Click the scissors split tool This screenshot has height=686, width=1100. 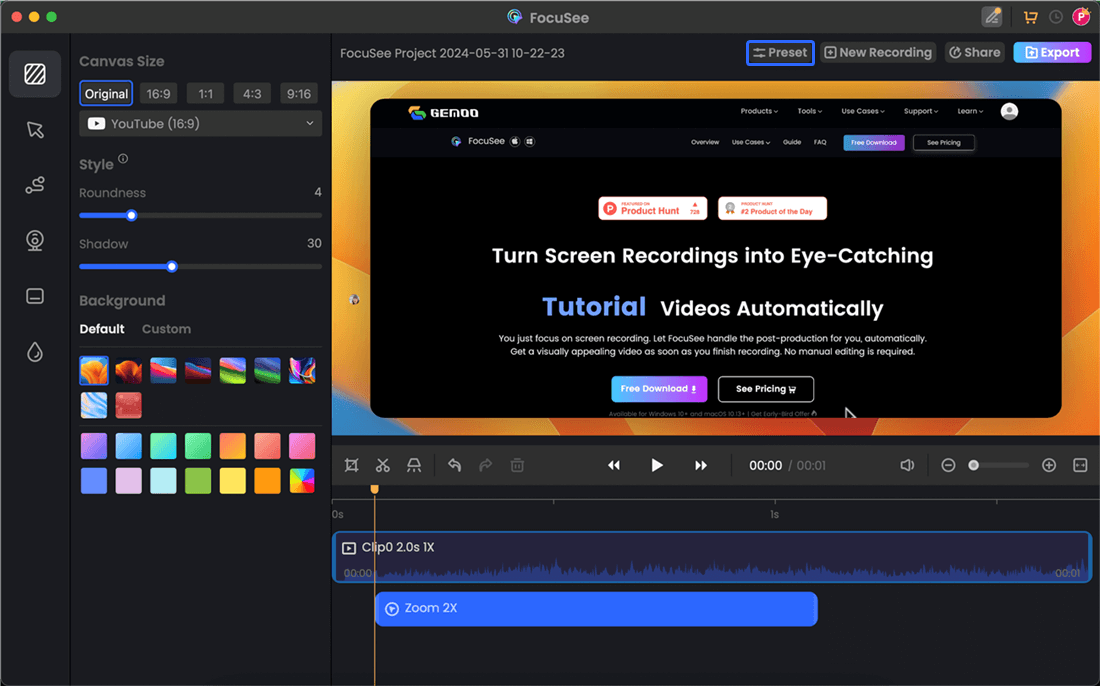(382, 465)
